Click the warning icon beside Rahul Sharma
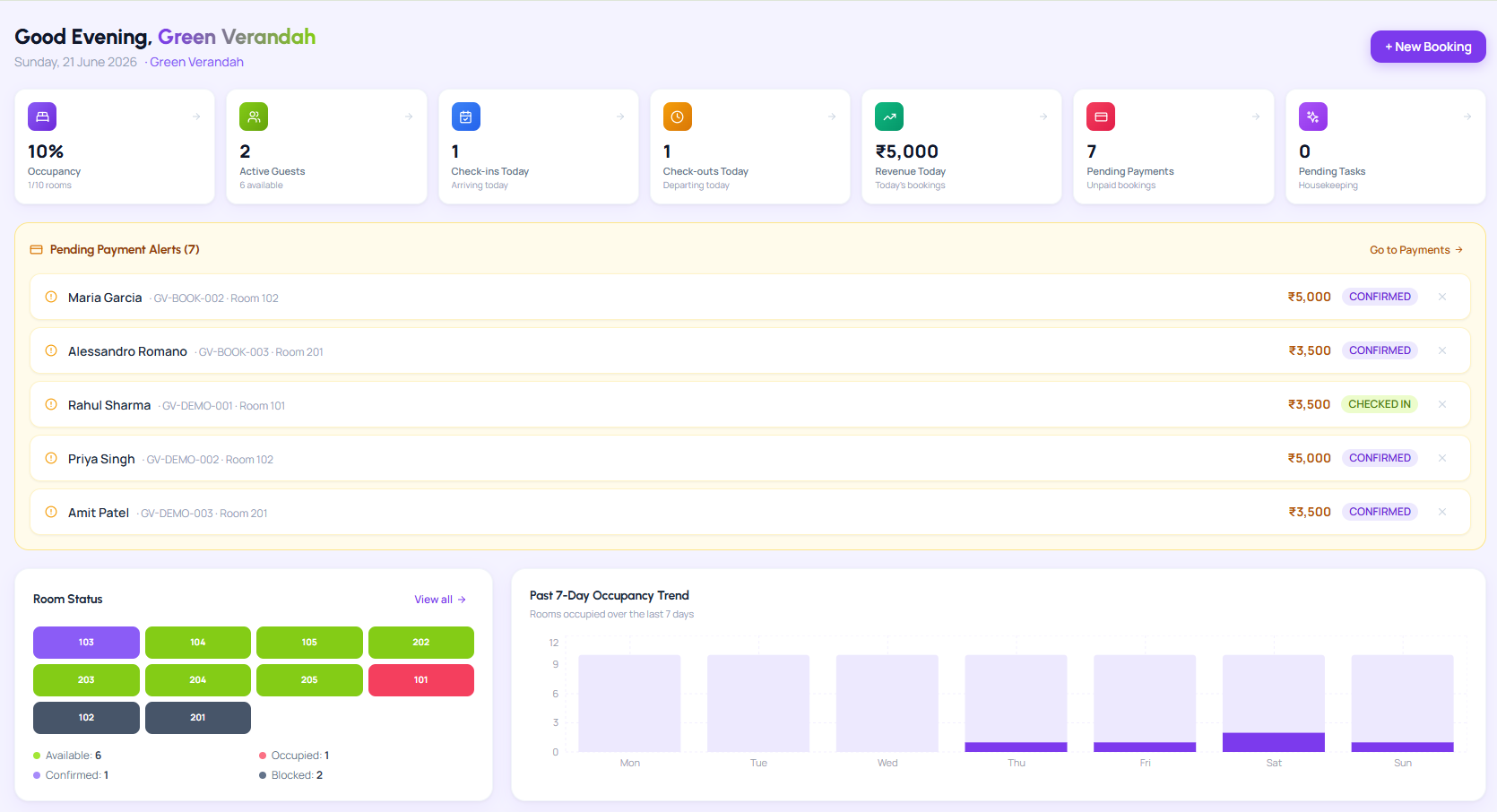This screenshot has height=812, width=1497. 51,404
